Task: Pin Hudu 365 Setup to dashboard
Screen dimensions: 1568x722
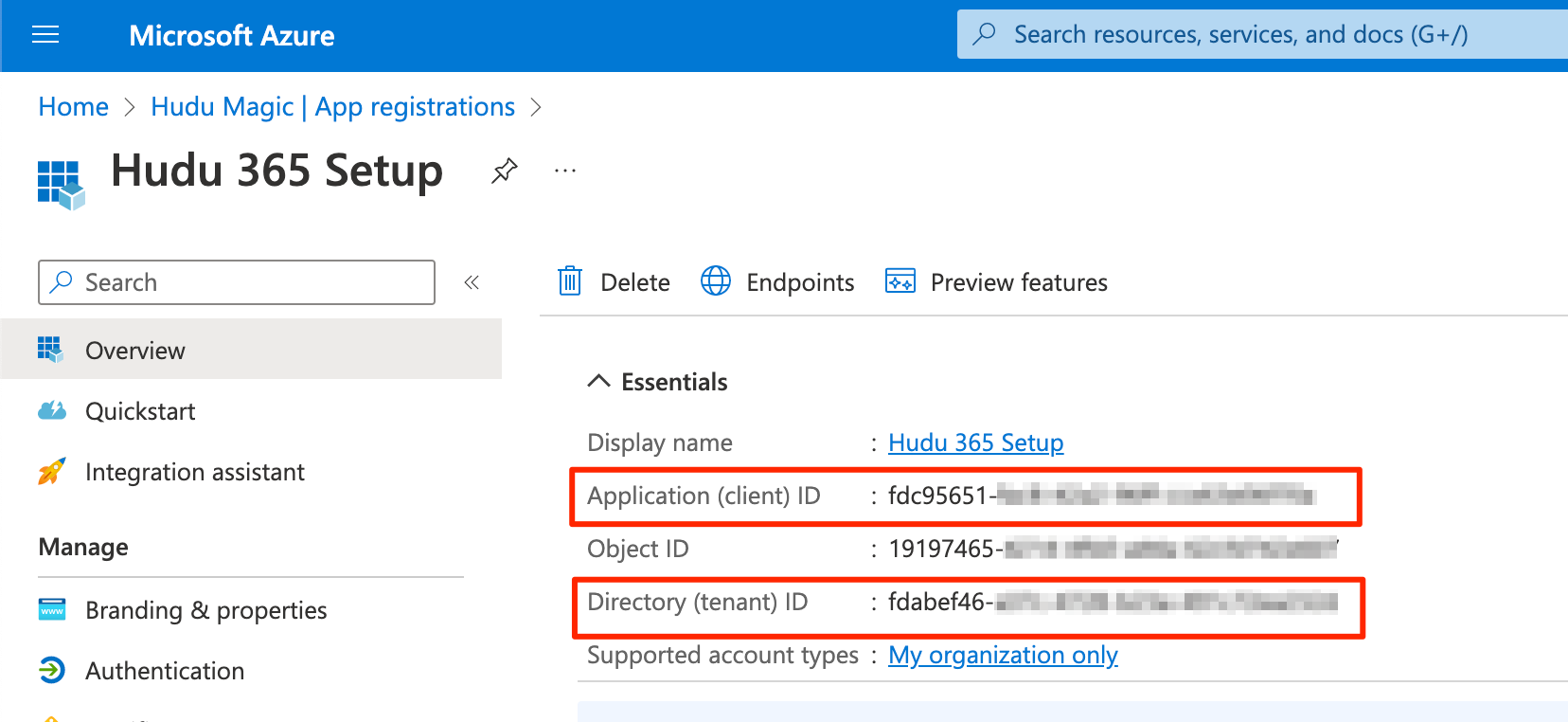Action: pyautogui.click(x=505, y=171)
